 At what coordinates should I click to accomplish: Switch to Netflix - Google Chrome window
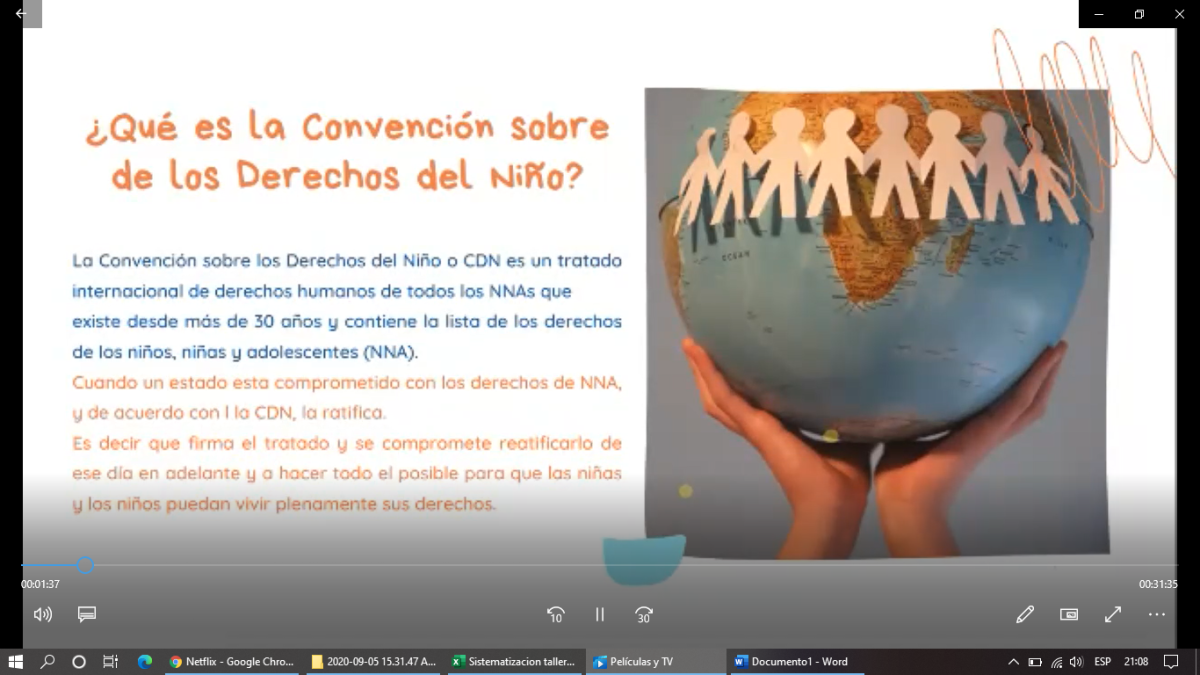click(x=232, y=662)
